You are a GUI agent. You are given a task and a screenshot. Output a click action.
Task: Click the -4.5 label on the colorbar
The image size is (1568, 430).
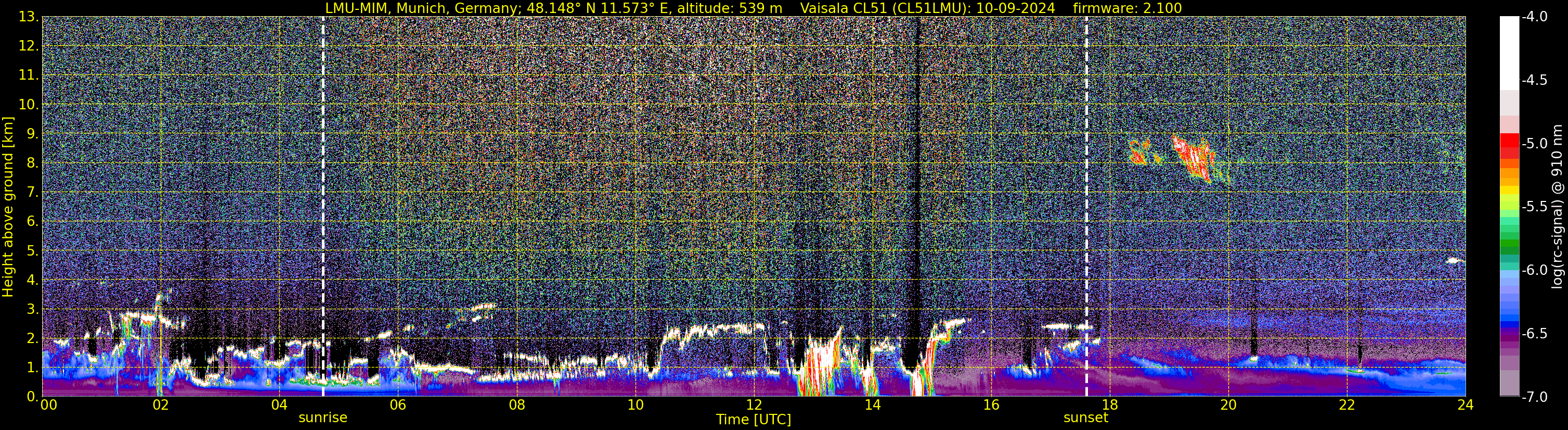pyautogui.click(x=1535, y=80)
